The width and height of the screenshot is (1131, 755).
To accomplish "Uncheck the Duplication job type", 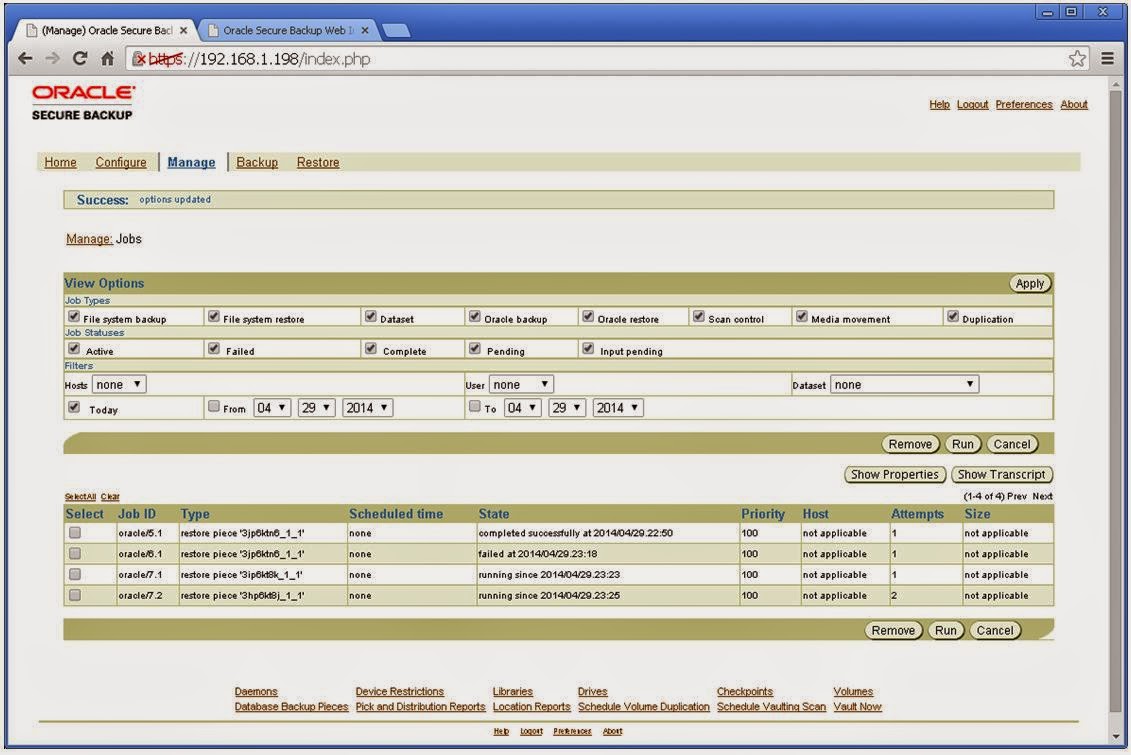I will pos(953,317).
